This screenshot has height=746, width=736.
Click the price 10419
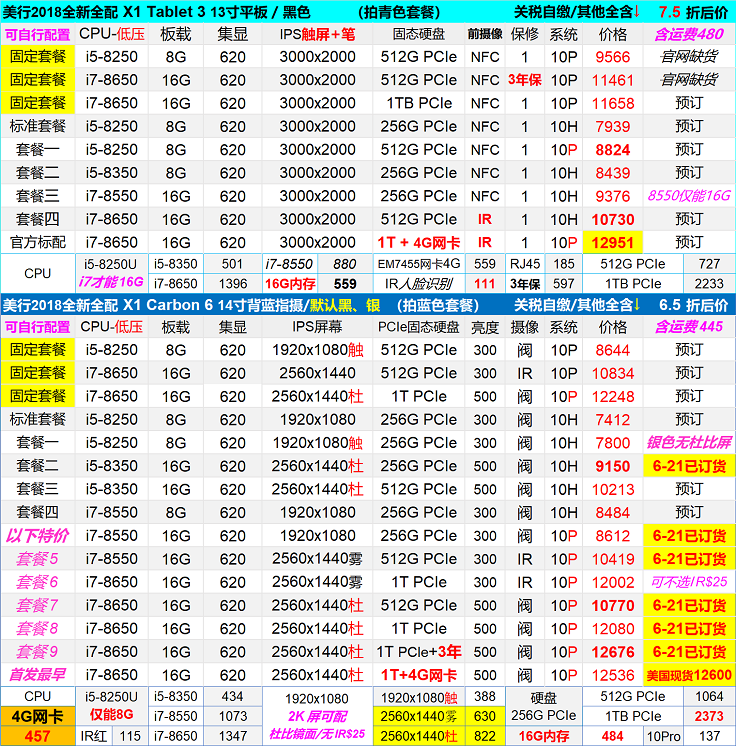612,559
